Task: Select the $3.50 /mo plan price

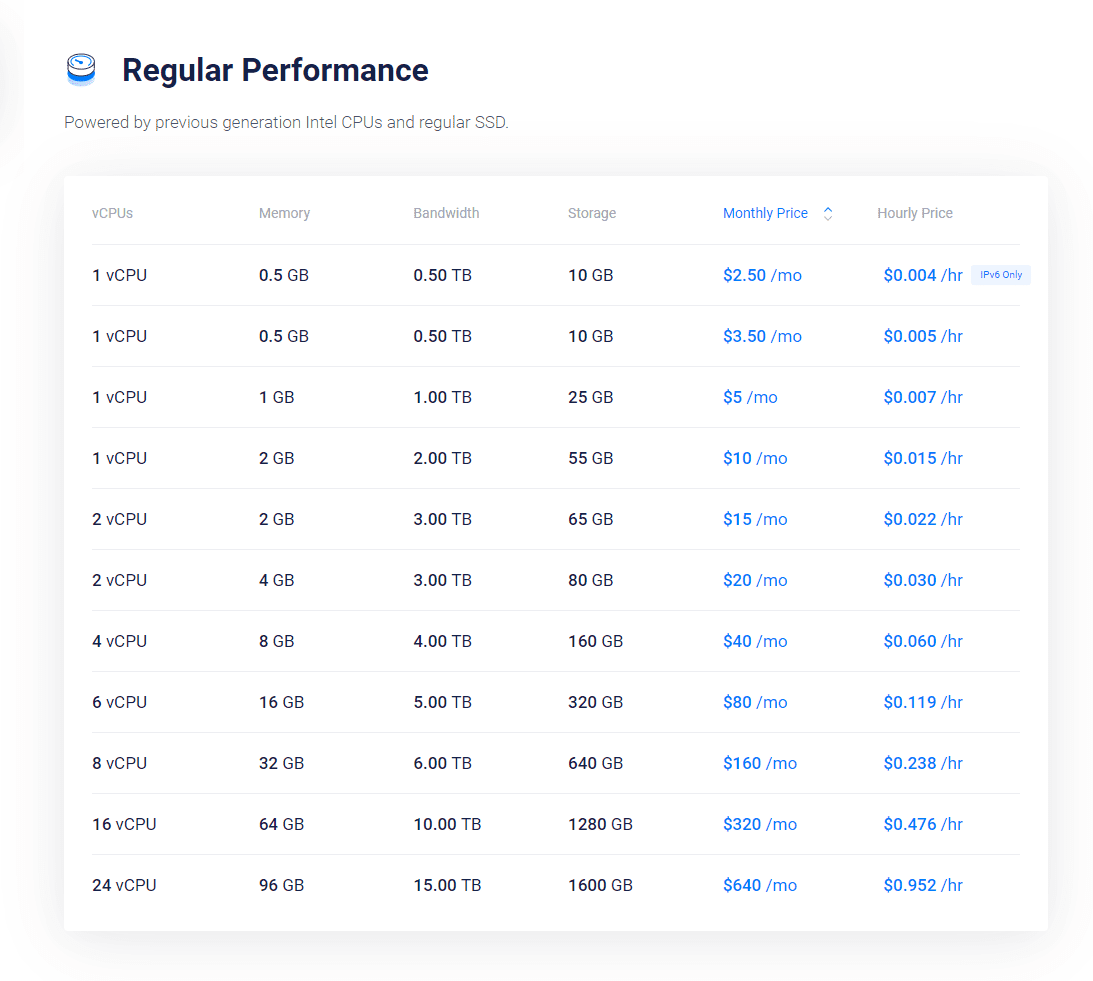Action: pos(762,336)
